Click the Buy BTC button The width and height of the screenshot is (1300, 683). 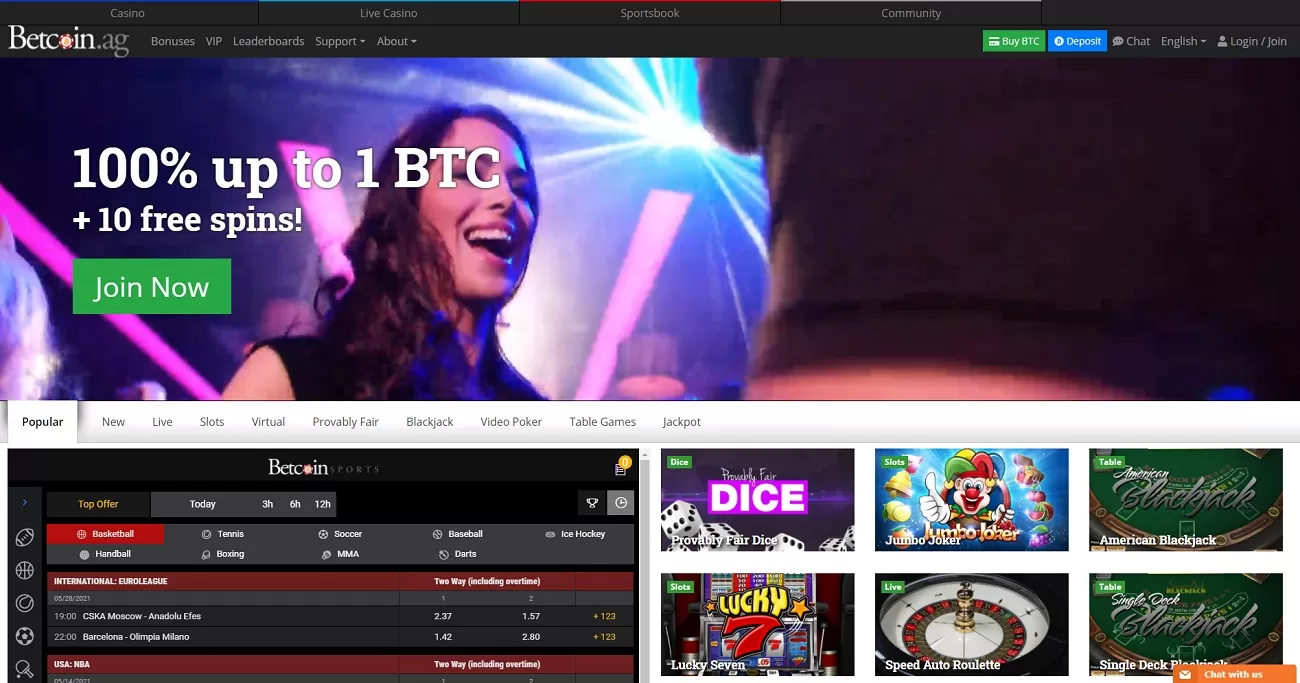click(1013, 41)
